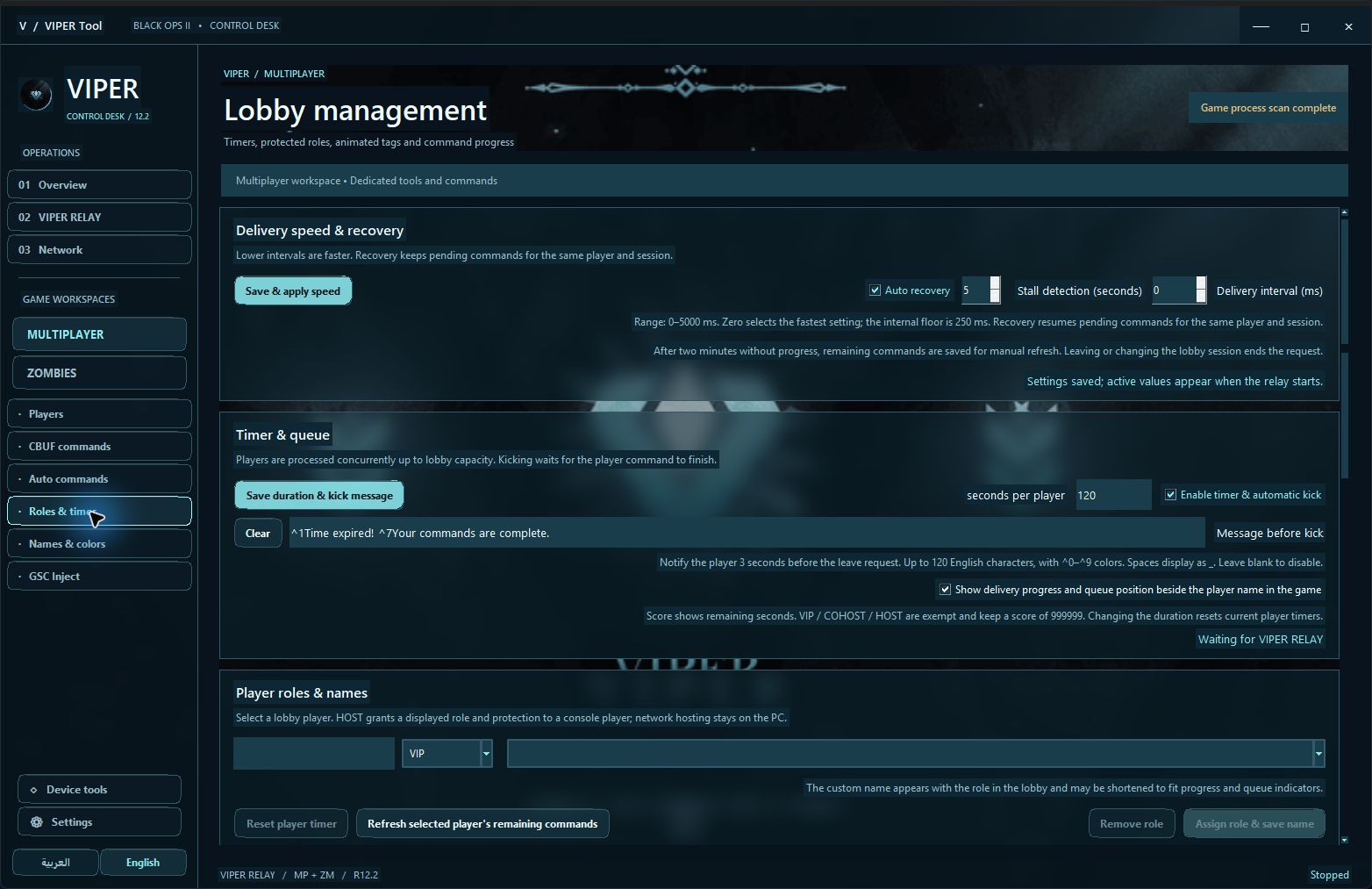Click the Reset player timer button
The width and height of the screenshot is (1372, 889).
click(x=291, y=824)
